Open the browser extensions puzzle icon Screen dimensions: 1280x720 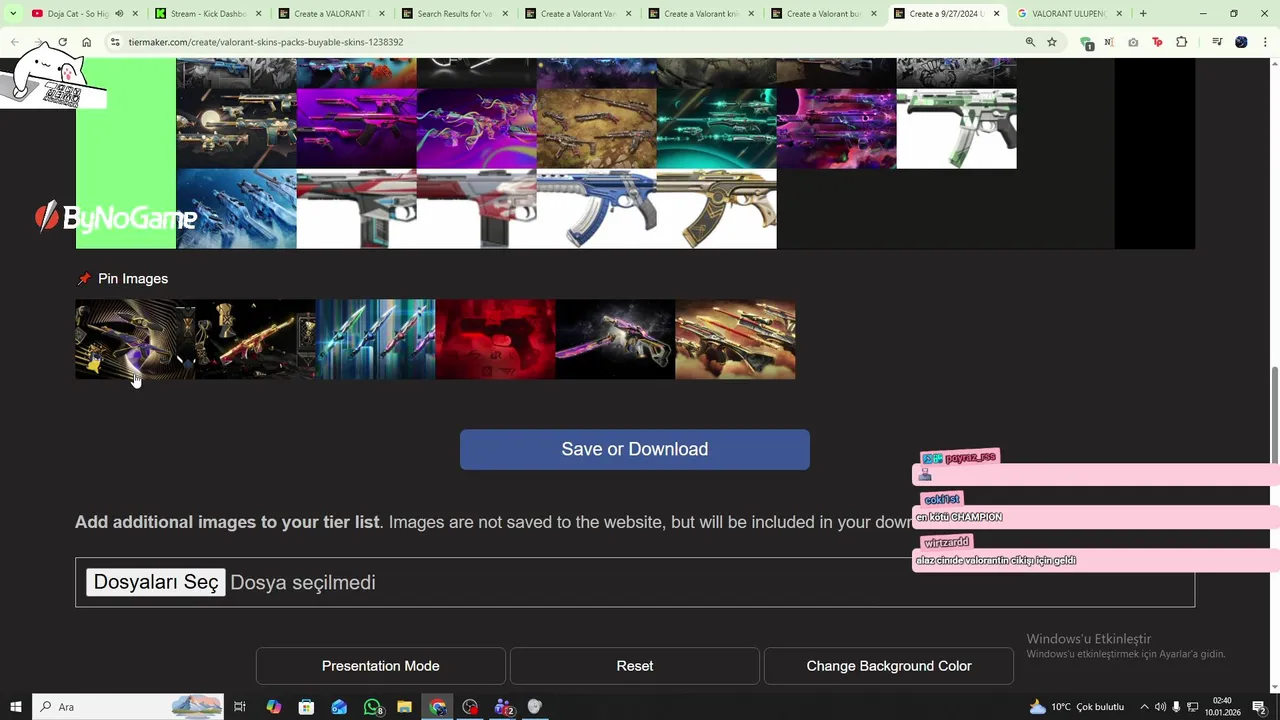[1182, 42]
